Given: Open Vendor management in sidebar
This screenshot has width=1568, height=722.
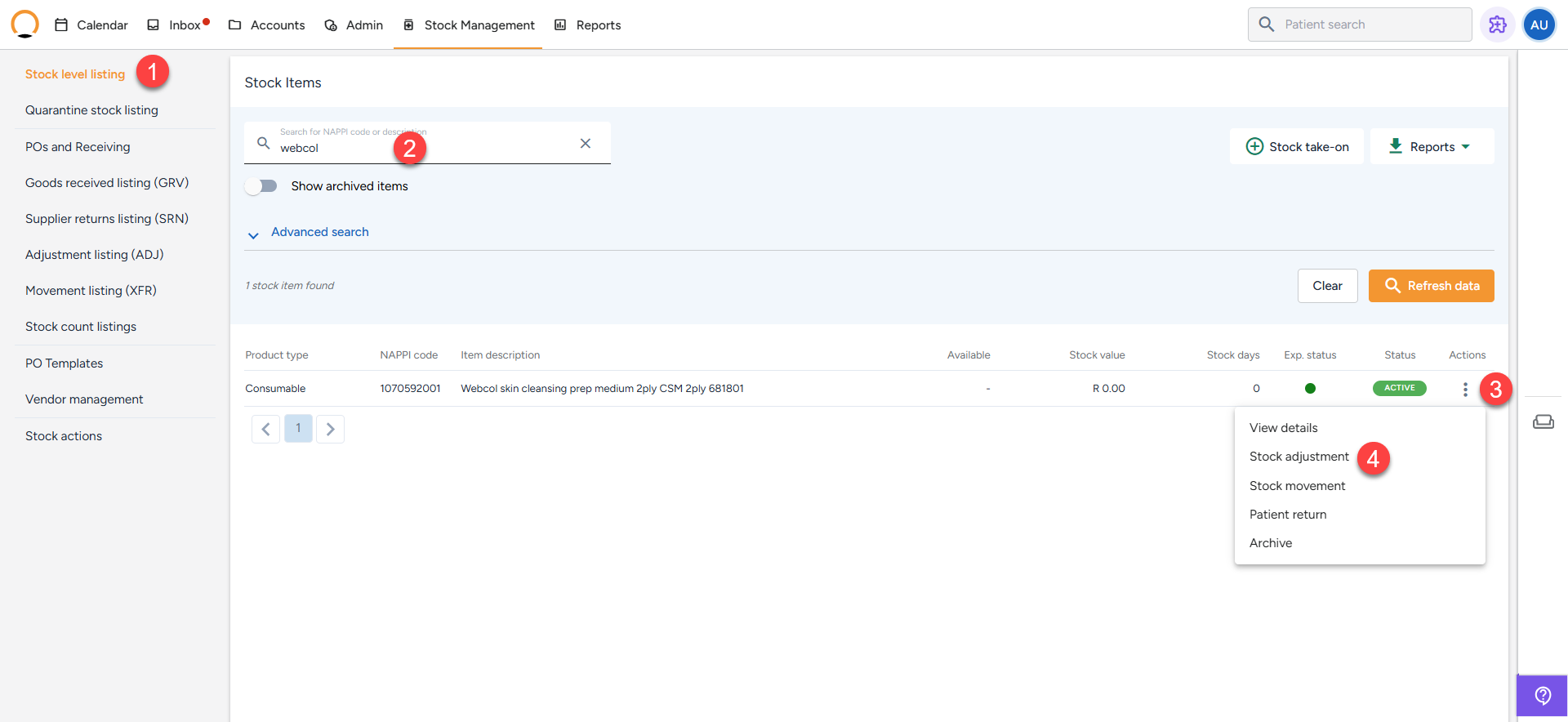Looking at the screenshot, I should click(84, 399).
